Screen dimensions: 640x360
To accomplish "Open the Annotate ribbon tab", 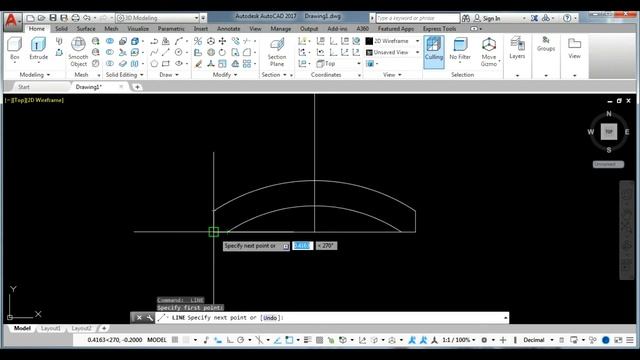I will point(228,29).
